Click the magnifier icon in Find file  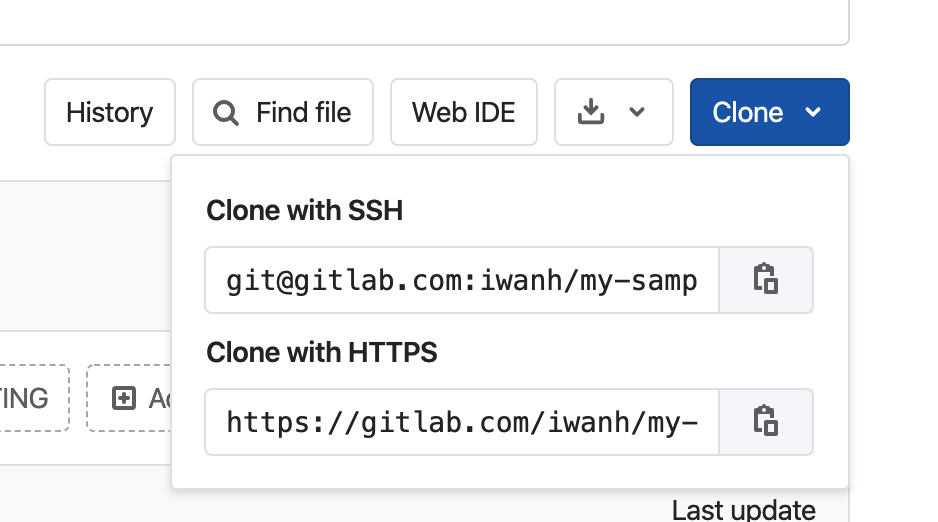pos(226,113)
